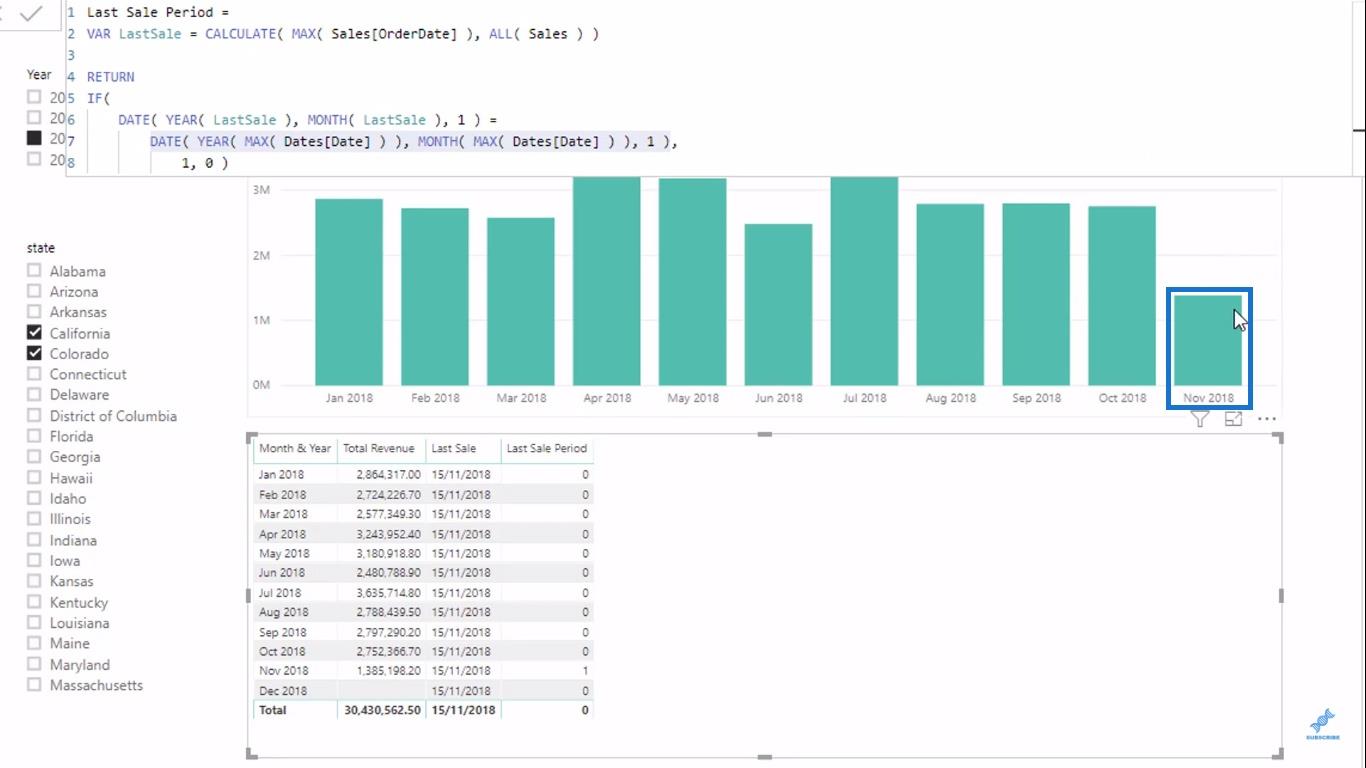Select the Jan 2018 bar in chart

coord(349,292)
